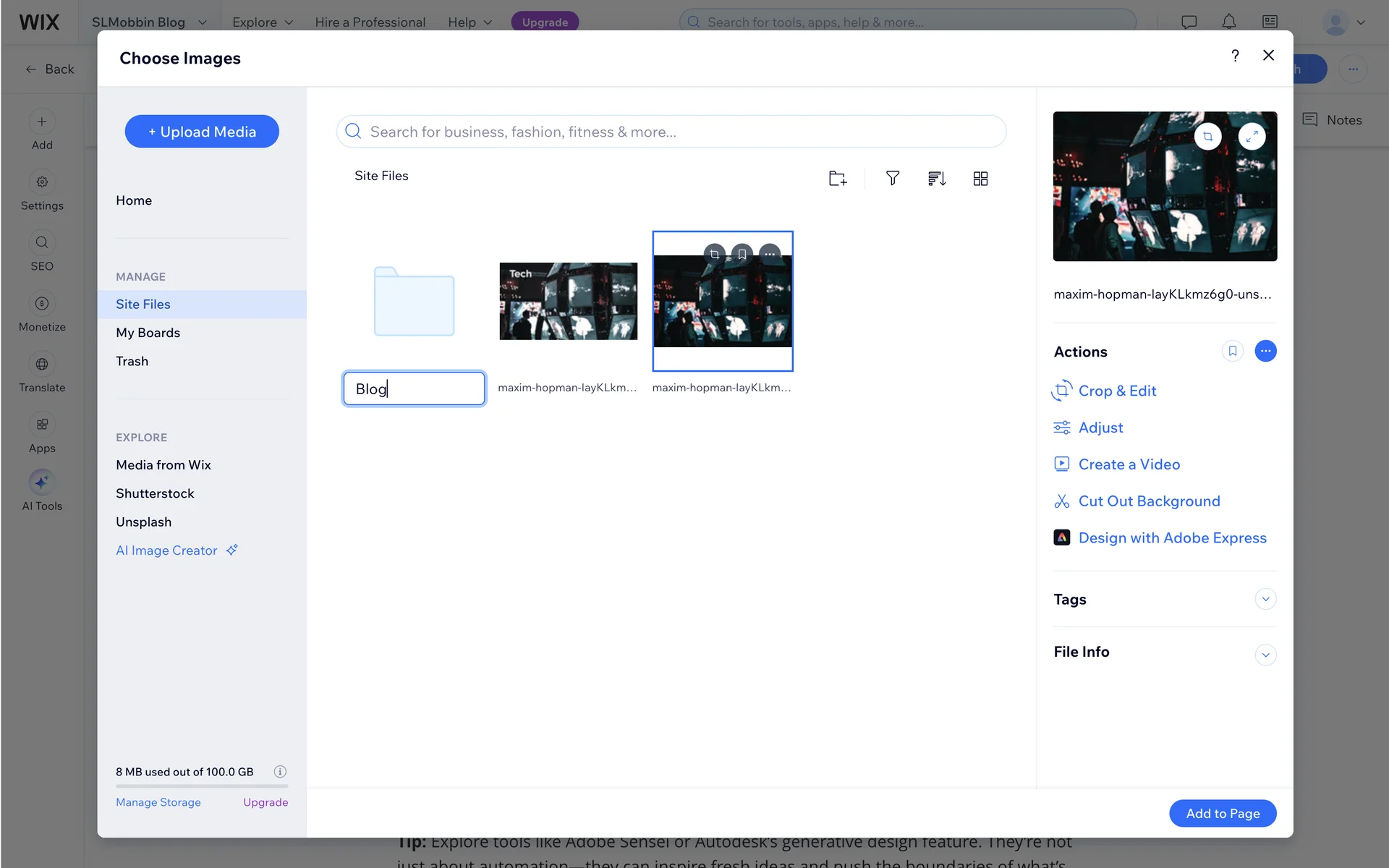Viewport: 1389px width, 868px height.
Task: Select the Tech image thumbnail
Action: (x=568, y=301)
